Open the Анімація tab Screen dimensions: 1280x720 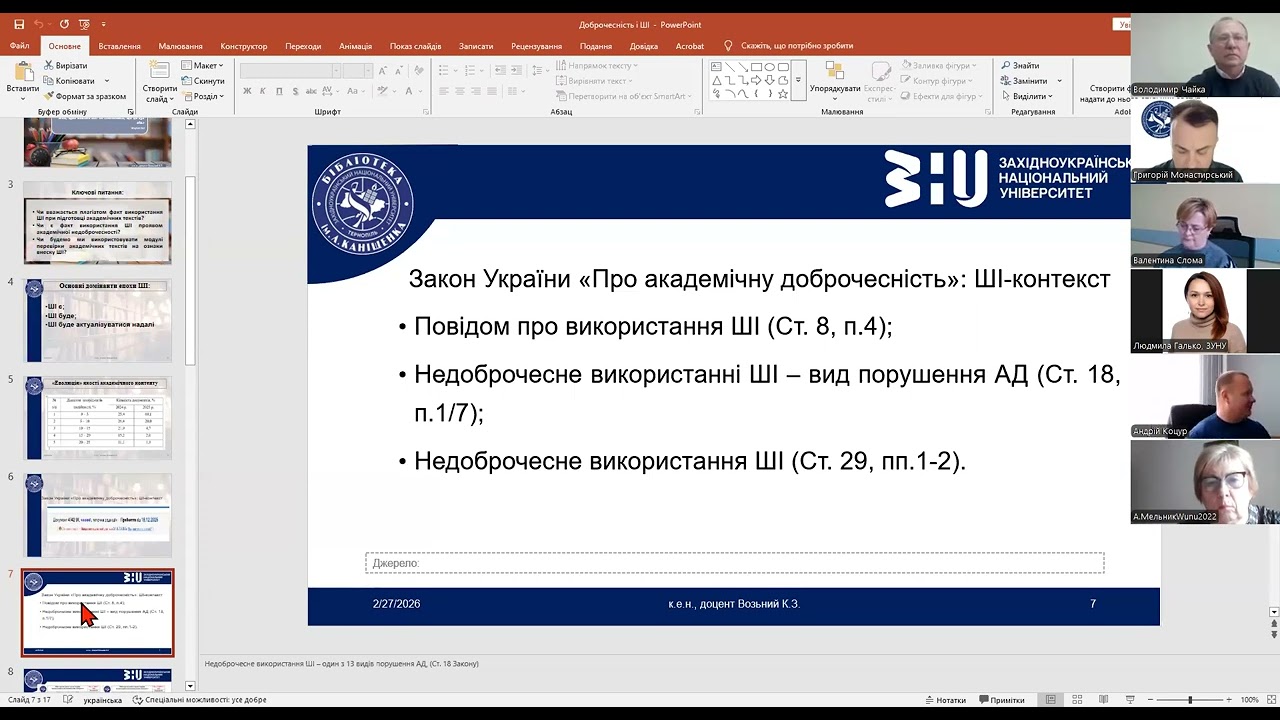[x=355, y=46]
